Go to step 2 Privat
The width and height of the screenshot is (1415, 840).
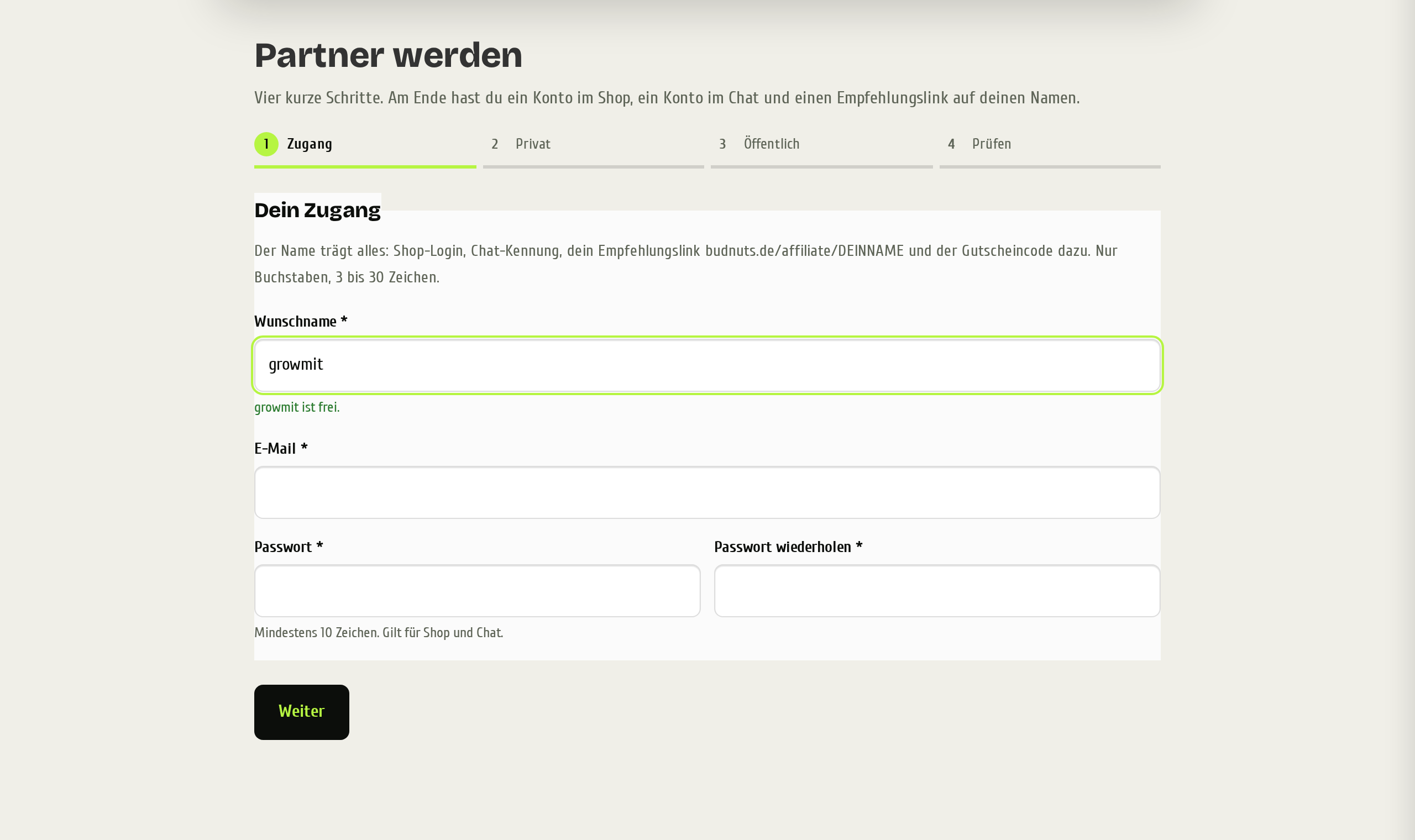point(593,149)
